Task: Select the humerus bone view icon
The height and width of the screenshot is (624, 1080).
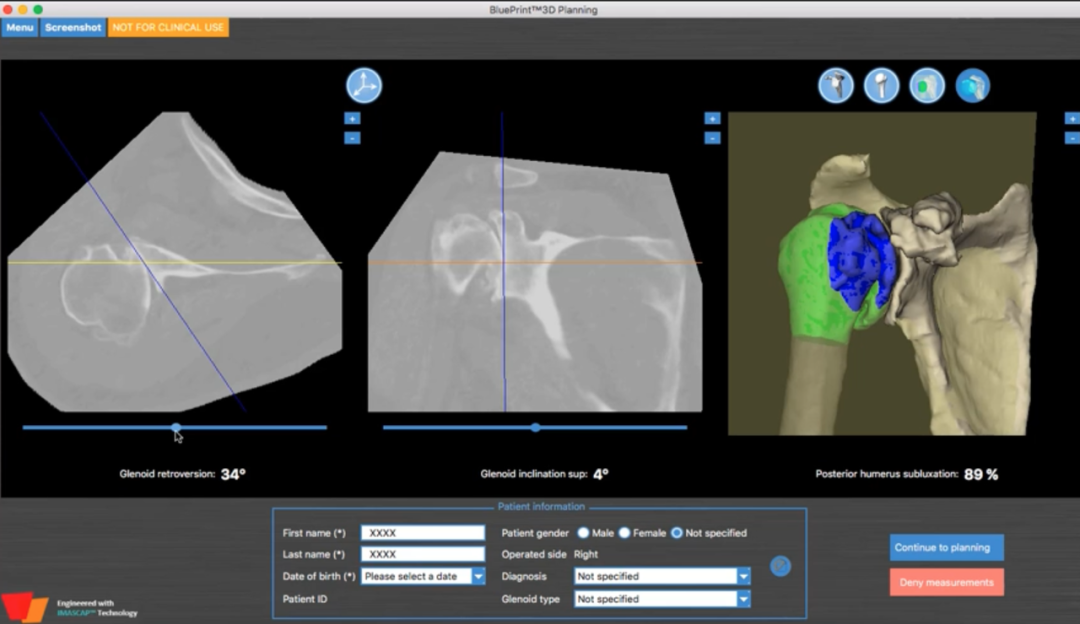Action: click(882, 86)
